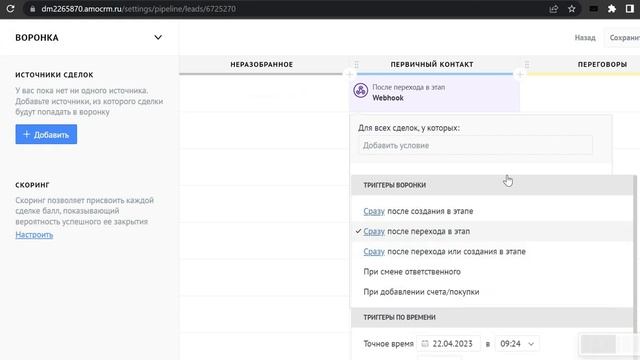This screenshot has width=640, height=360.
Task: Select the НЕРАЗОБРАННОЕ stage header
Action: tap(262, 64)
